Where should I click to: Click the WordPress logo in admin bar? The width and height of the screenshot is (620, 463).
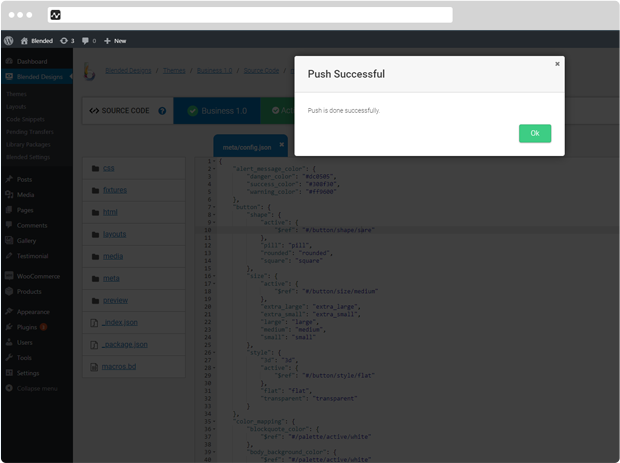click(x=9, y=41)
